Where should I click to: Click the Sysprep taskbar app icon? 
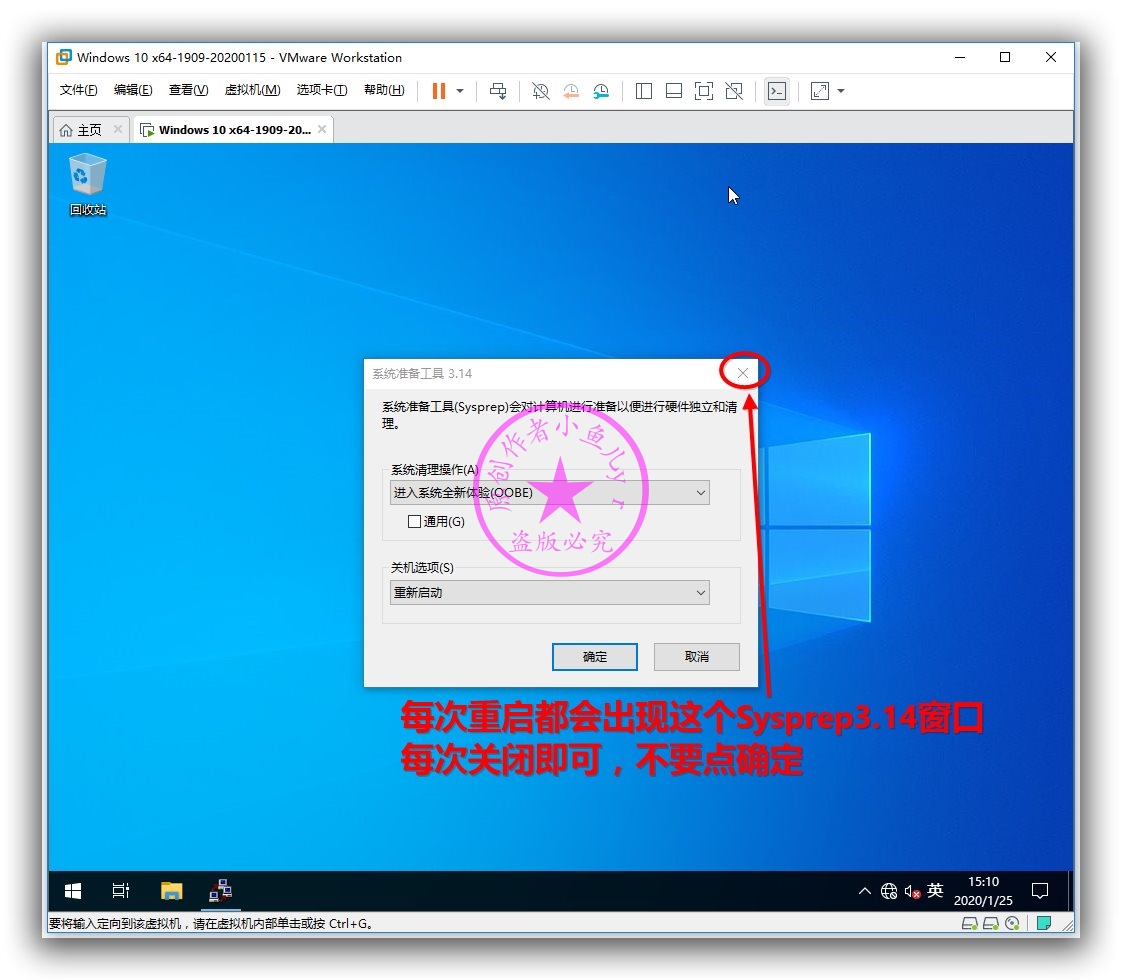220,891
